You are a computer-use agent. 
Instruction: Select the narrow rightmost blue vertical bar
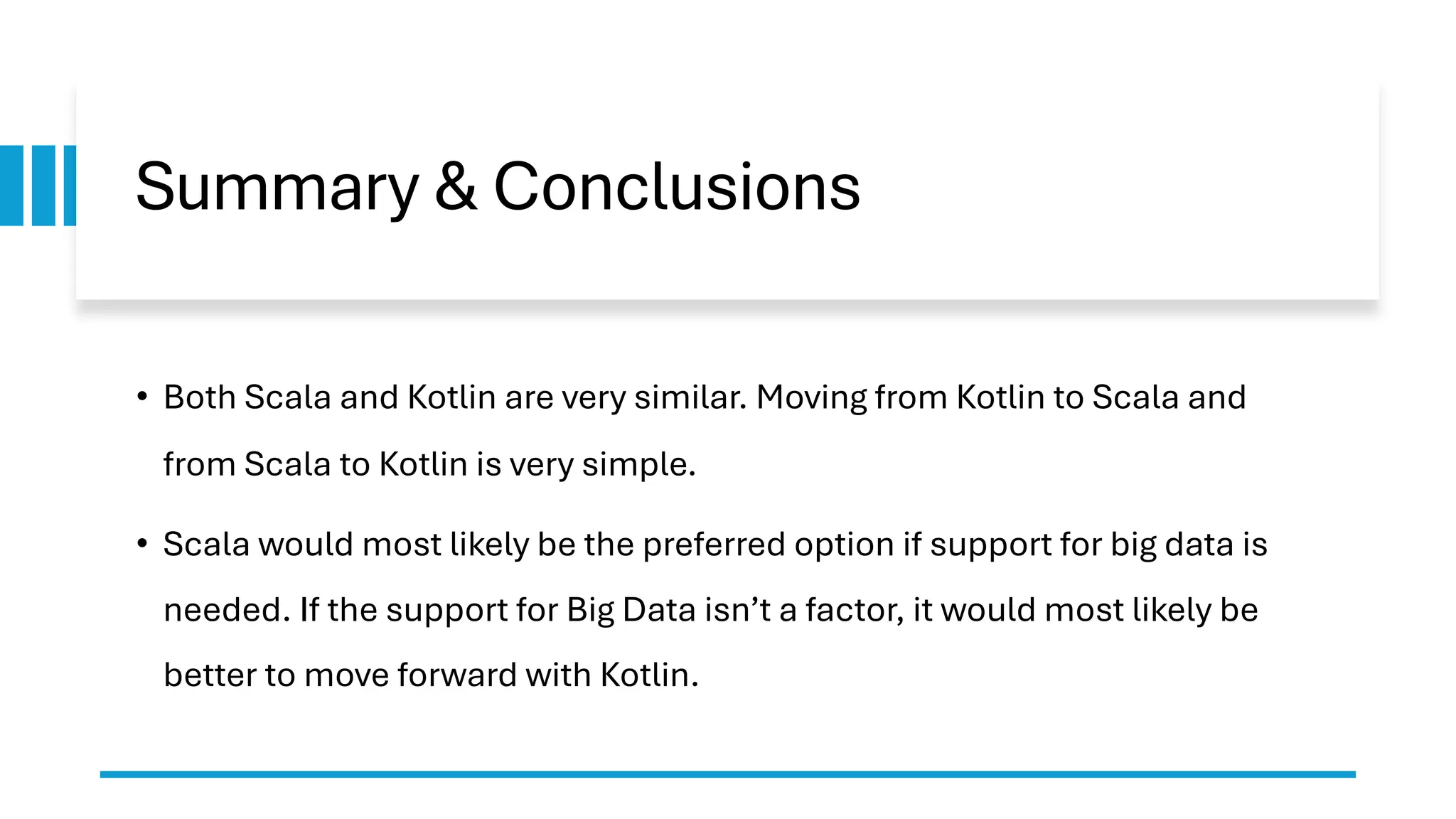[70, 186]
